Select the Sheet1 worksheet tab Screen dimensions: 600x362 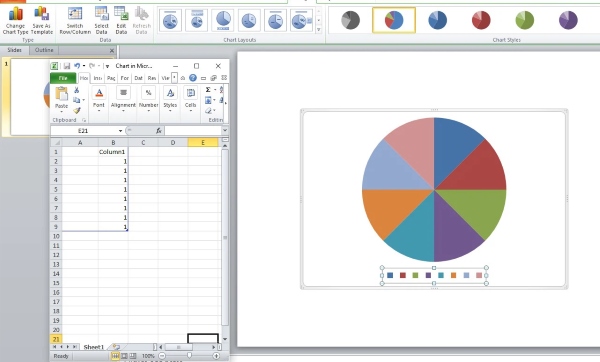pyautogui.click(x=94, y=347)
